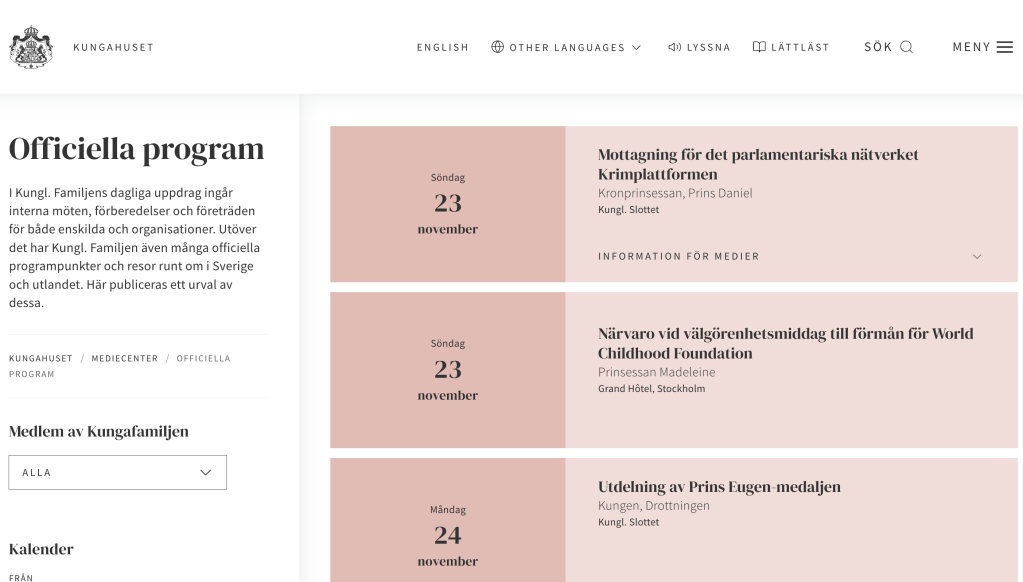The height and width of the screenshot is (582, 1023).
Task: Click the MENY label
Action: click(971, 47)
